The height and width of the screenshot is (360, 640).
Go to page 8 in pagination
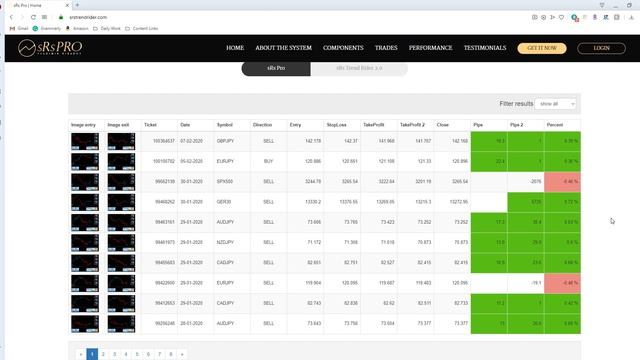[171, 354]
